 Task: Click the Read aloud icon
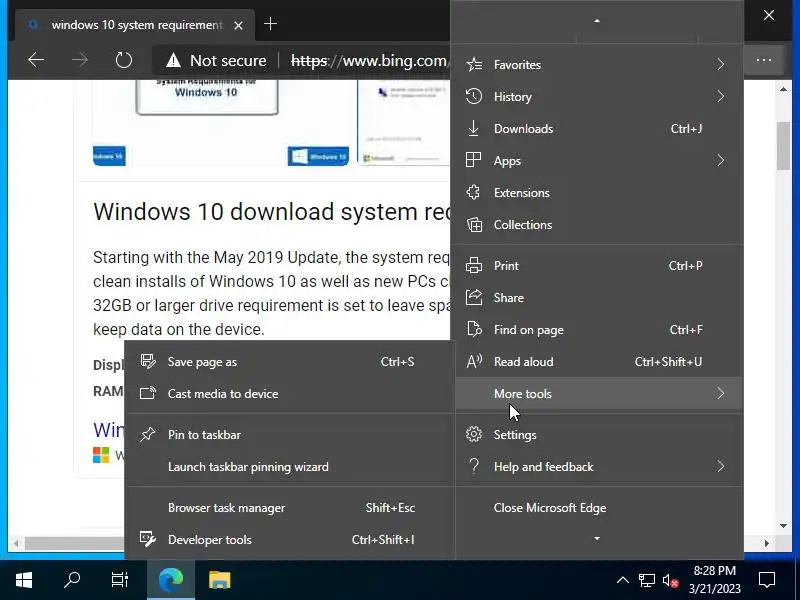point(474,361)
